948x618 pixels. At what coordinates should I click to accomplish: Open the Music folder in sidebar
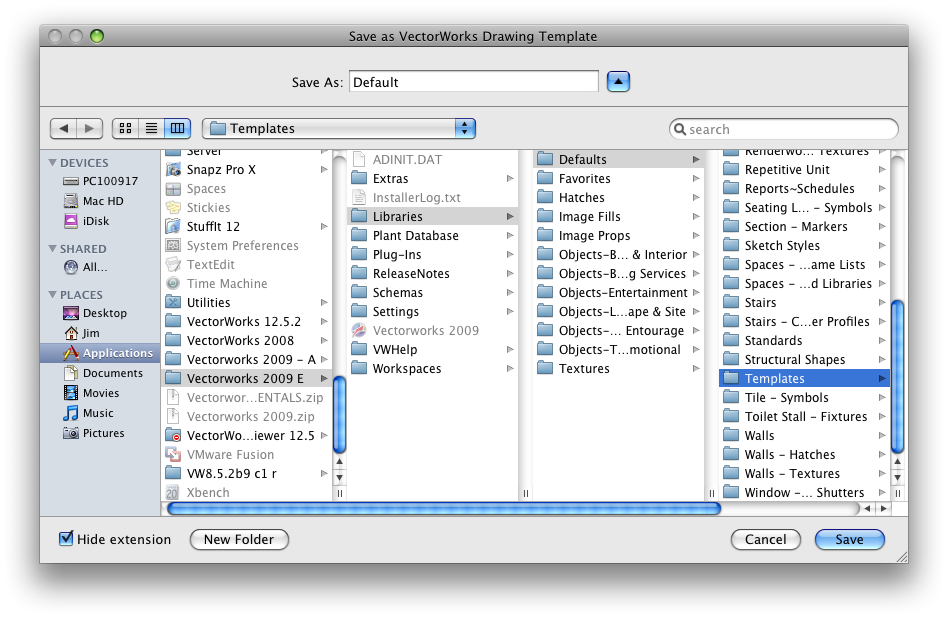98,413
